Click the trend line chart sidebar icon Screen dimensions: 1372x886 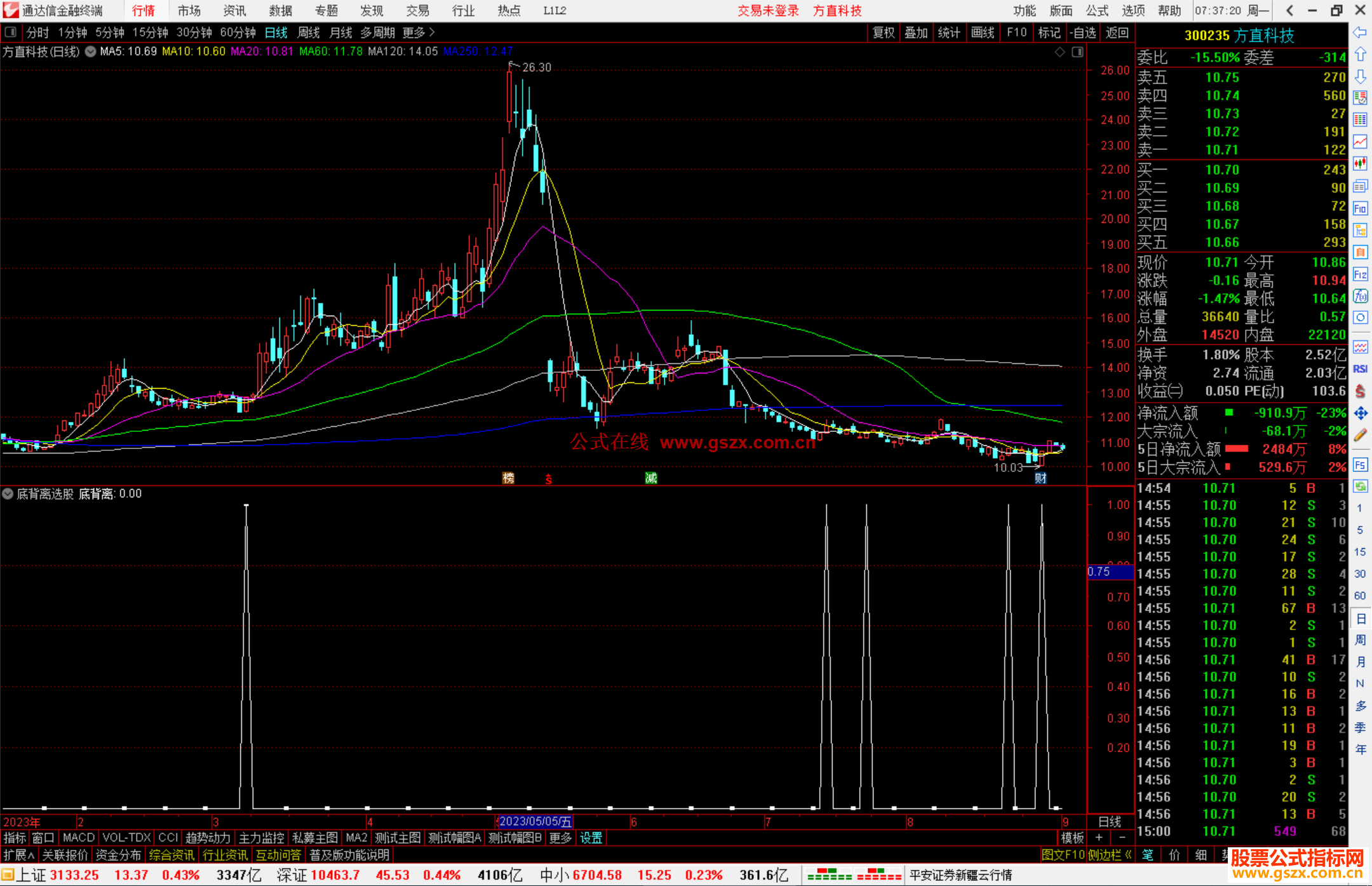tap(1360, 142)
